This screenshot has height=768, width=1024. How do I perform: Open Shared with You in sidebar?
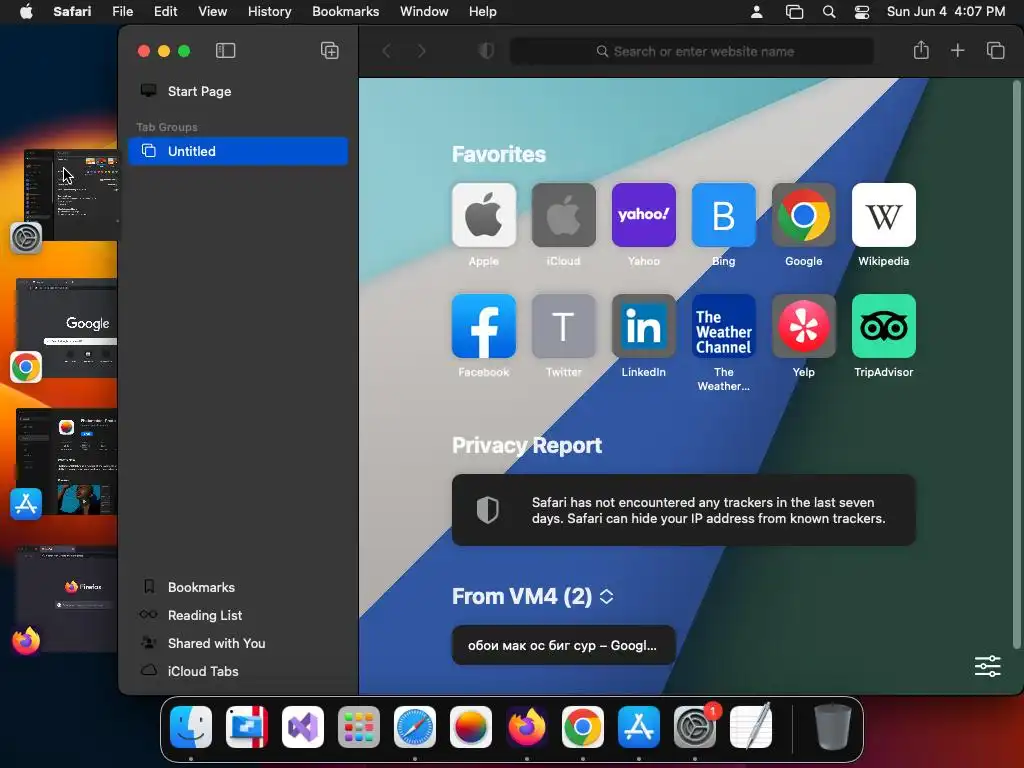(x=238, y=643)
